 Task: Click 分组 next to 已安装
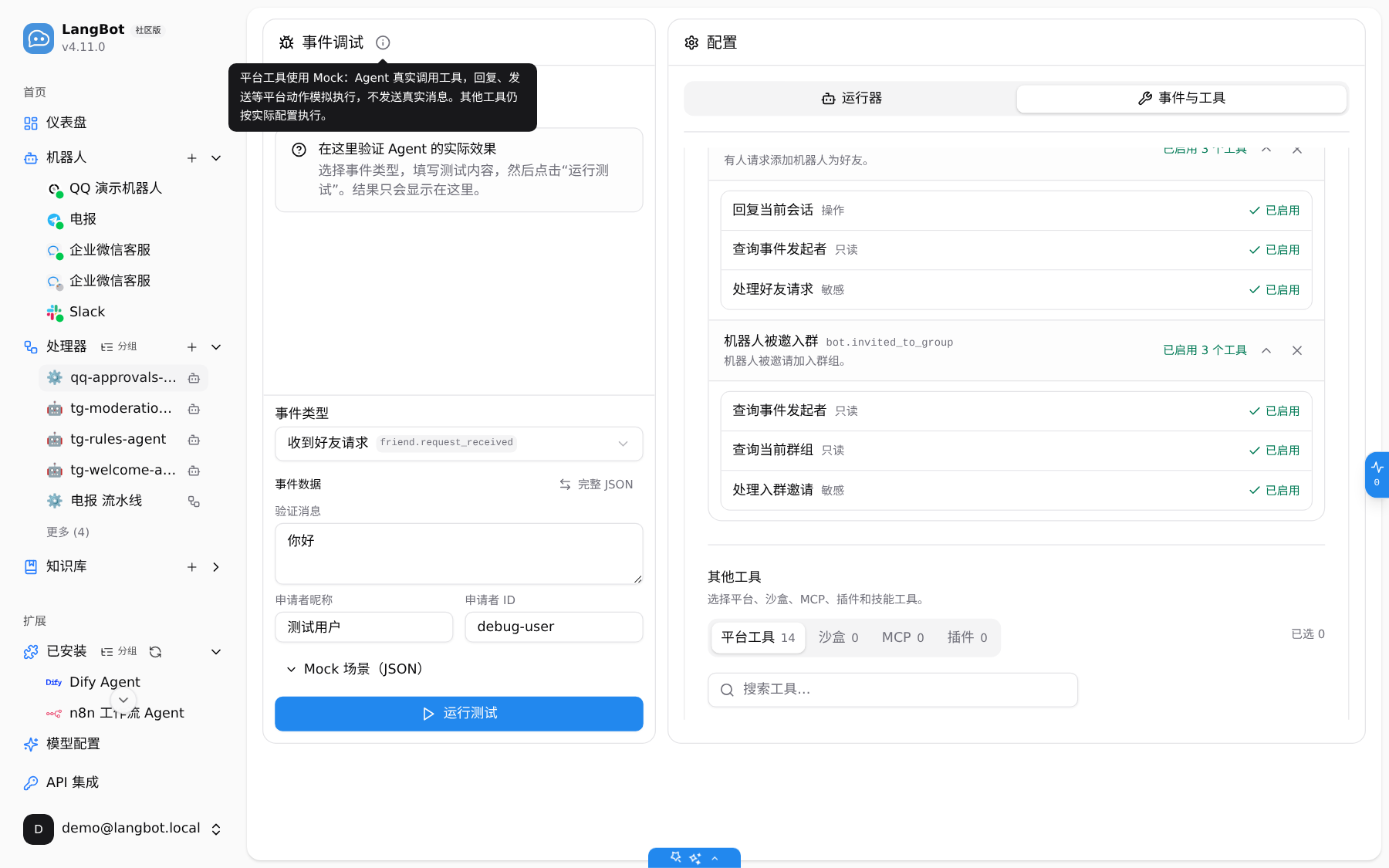[119, 652]
